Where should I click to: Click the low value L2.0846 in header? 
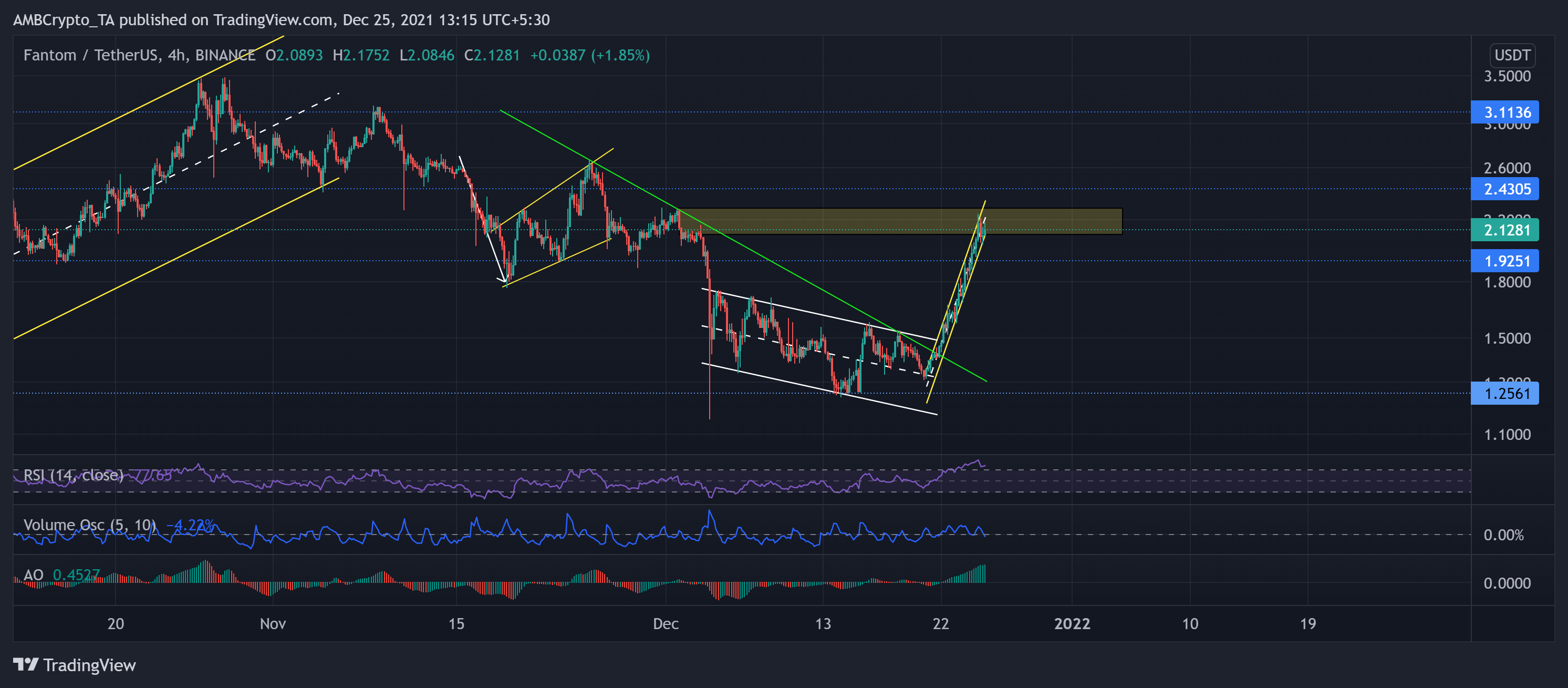tap(427, 55)
